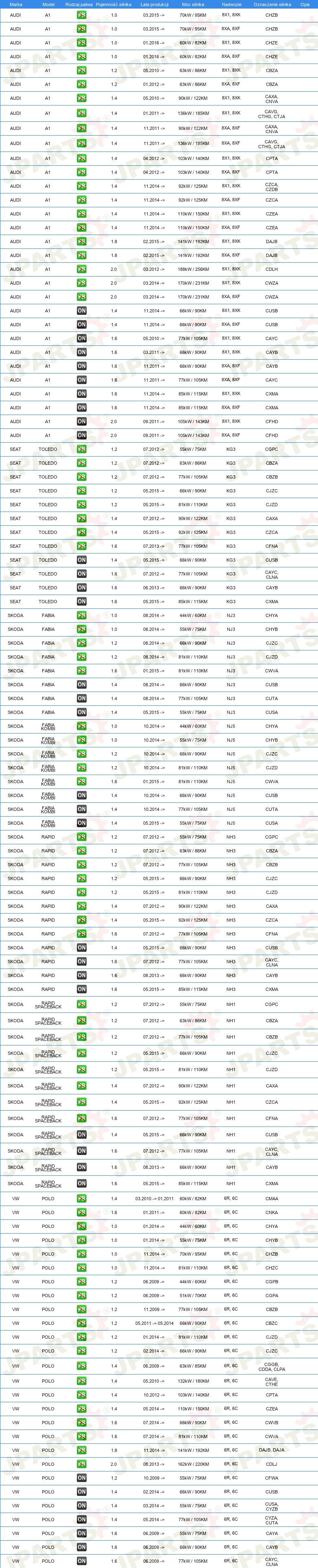Click diesel ON icon for Fabia Kombi CUSA
The image size is (318, 1568).
click(x=81, y=823)
